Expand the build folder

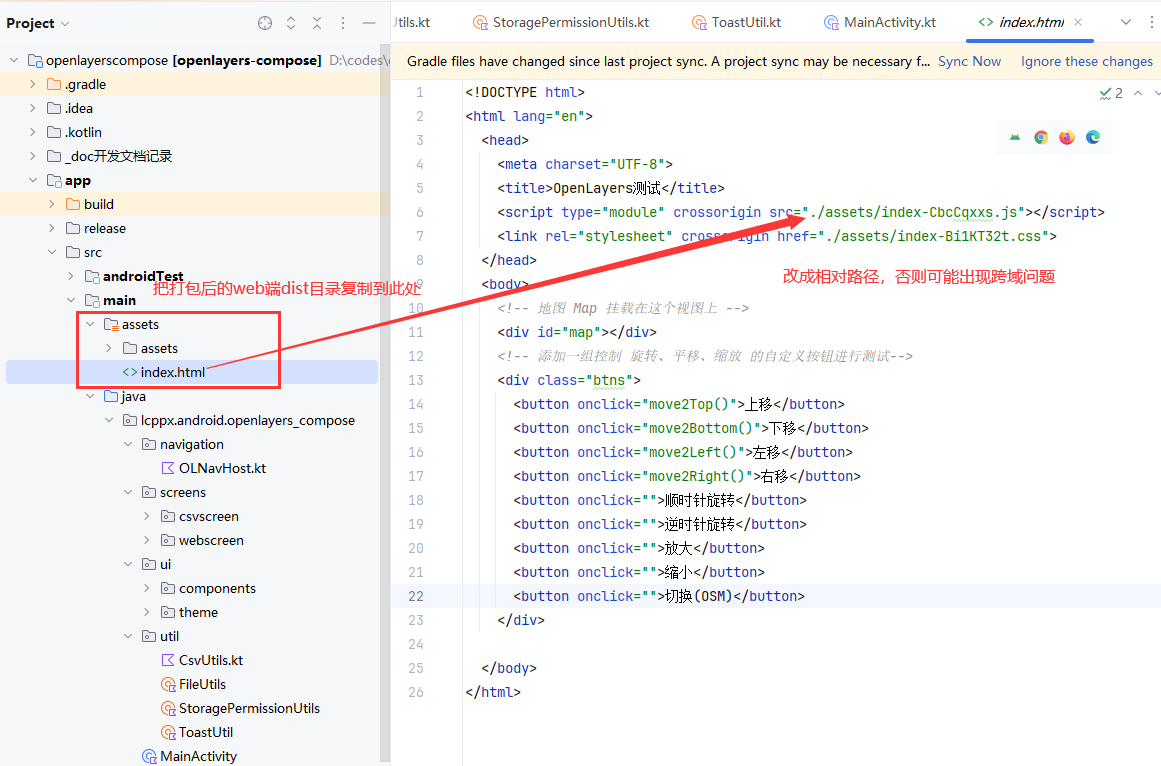(52, 204)
